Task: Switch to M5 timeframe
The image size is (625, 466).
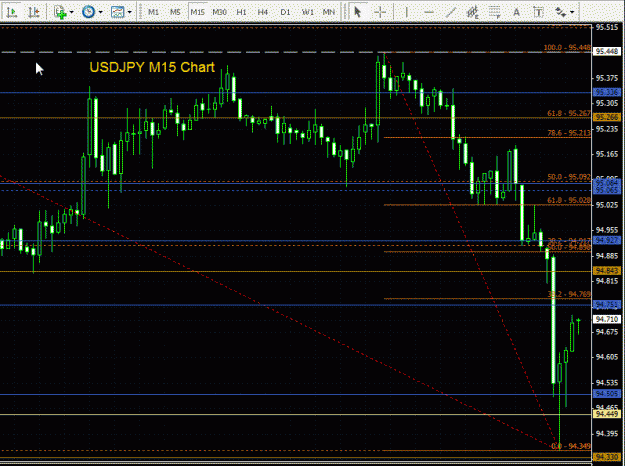Action: 175,12
